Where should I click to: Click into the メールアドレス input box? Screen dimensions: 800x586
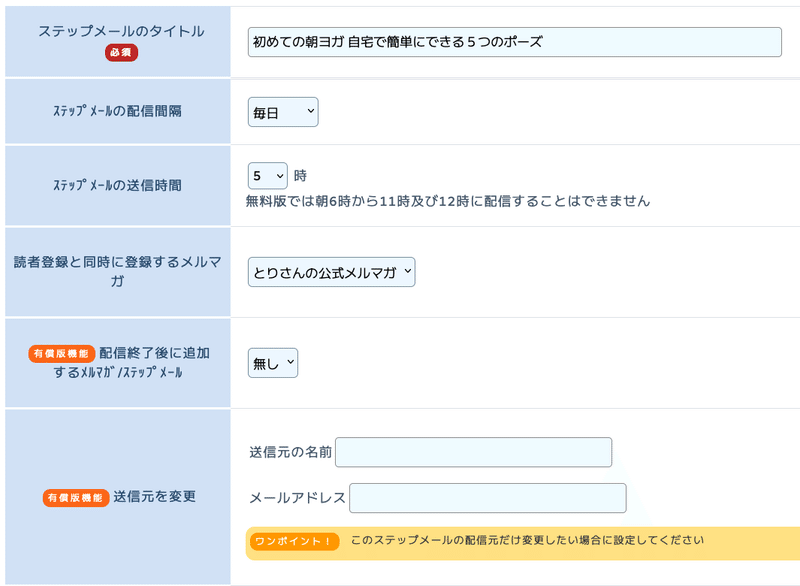click(487, 498)
